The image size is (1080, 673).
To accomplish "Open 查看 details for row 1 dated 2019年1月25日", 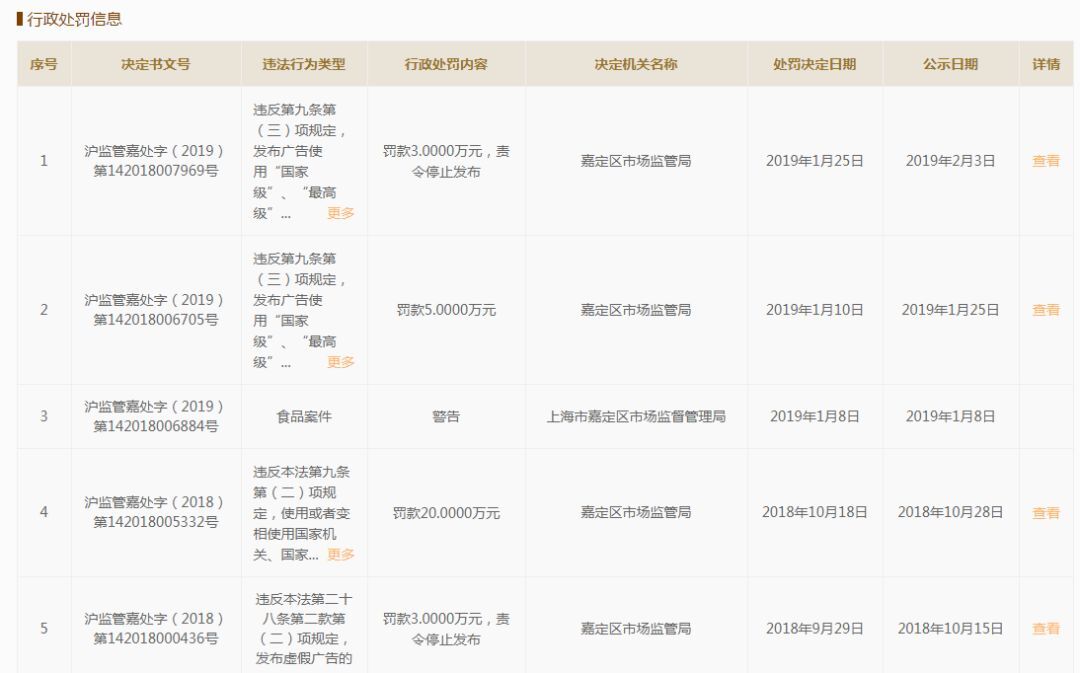I will (x=1046, y=161).
